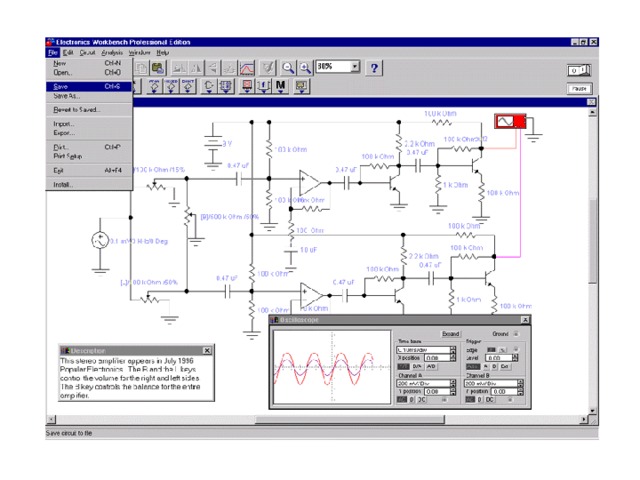Click the Copy toolbar icon
The height and width of the screenshot is (480, 640).
point(142,68)
